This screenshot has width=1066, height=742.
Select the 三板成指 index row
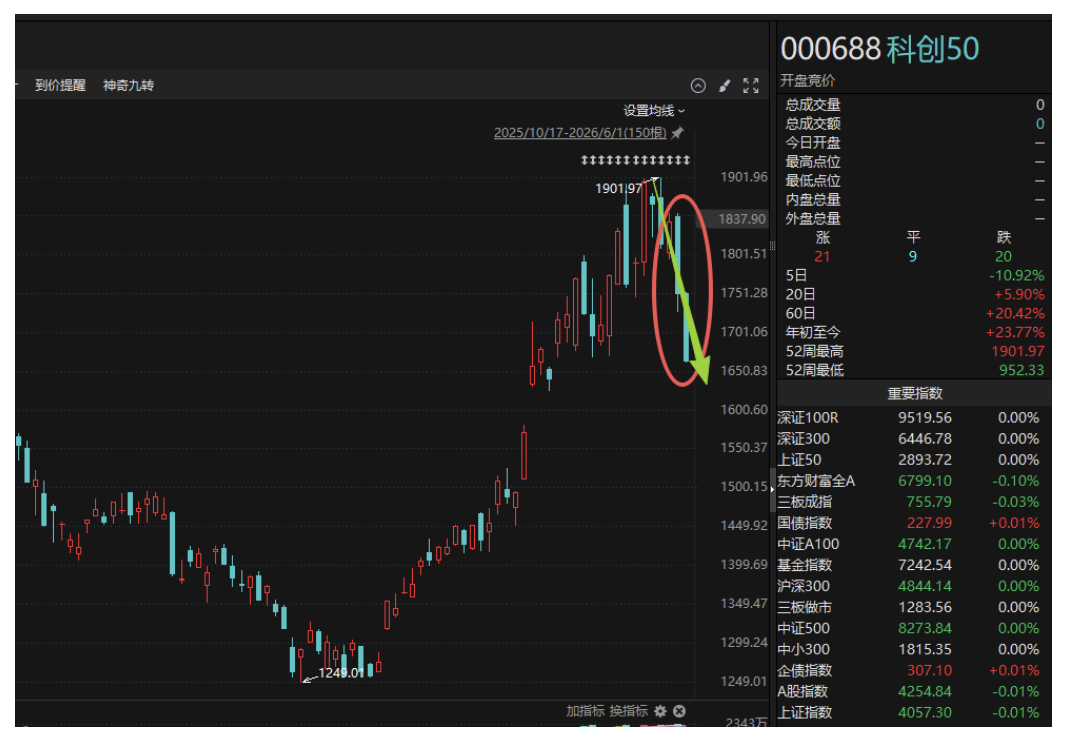click(x=914, y=502)
